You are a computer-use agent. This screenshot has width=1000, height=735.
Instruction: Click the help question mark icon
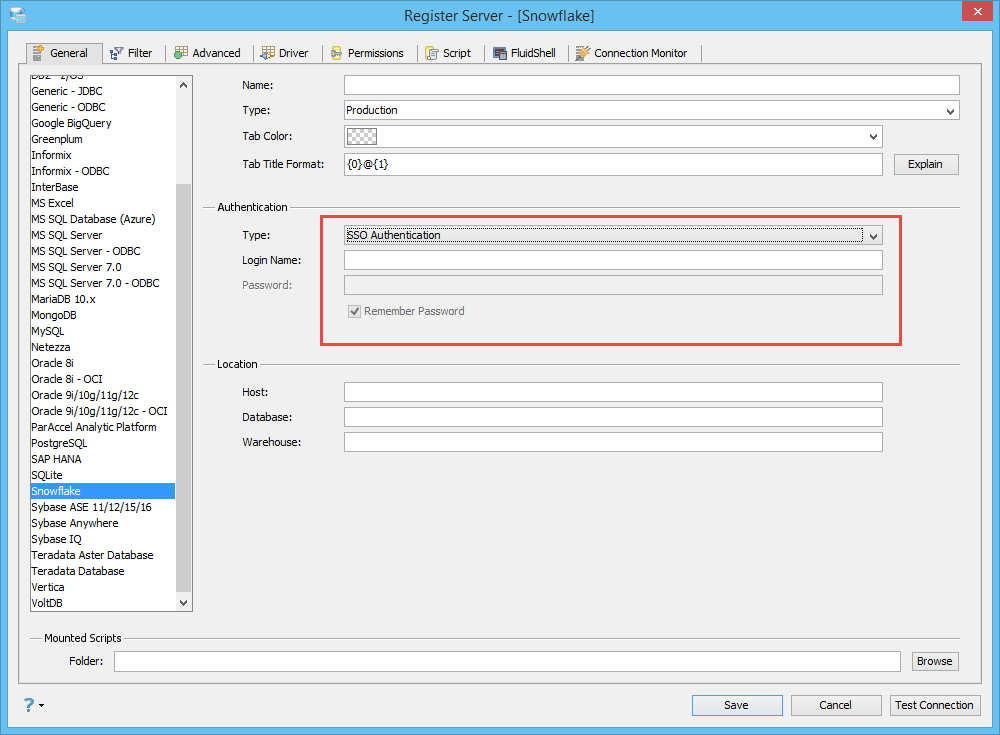[x=29, y=705]
